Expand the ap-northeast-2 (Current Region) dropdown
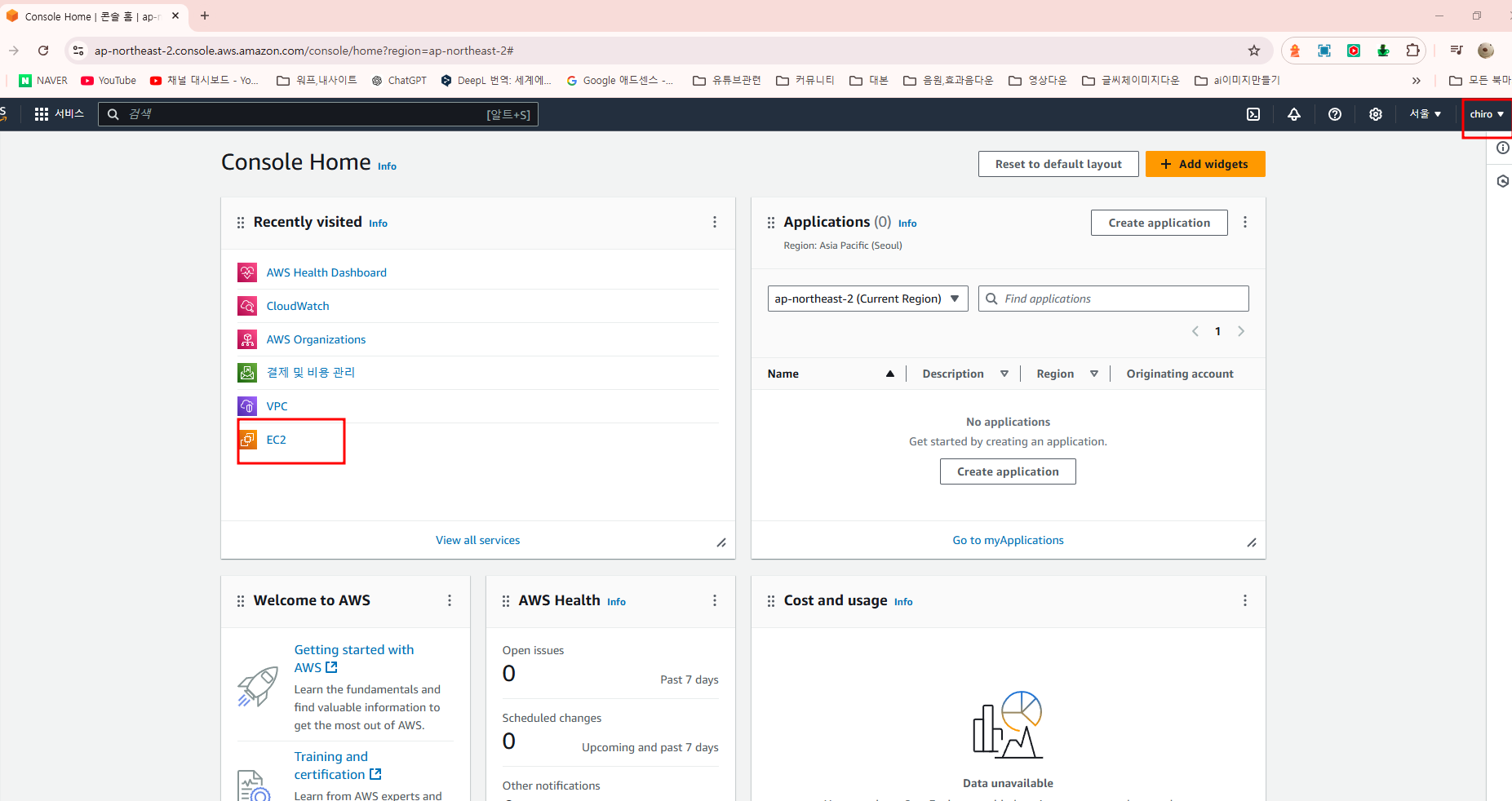Screen dimensions: 1512x801 [x=867, y=299]
